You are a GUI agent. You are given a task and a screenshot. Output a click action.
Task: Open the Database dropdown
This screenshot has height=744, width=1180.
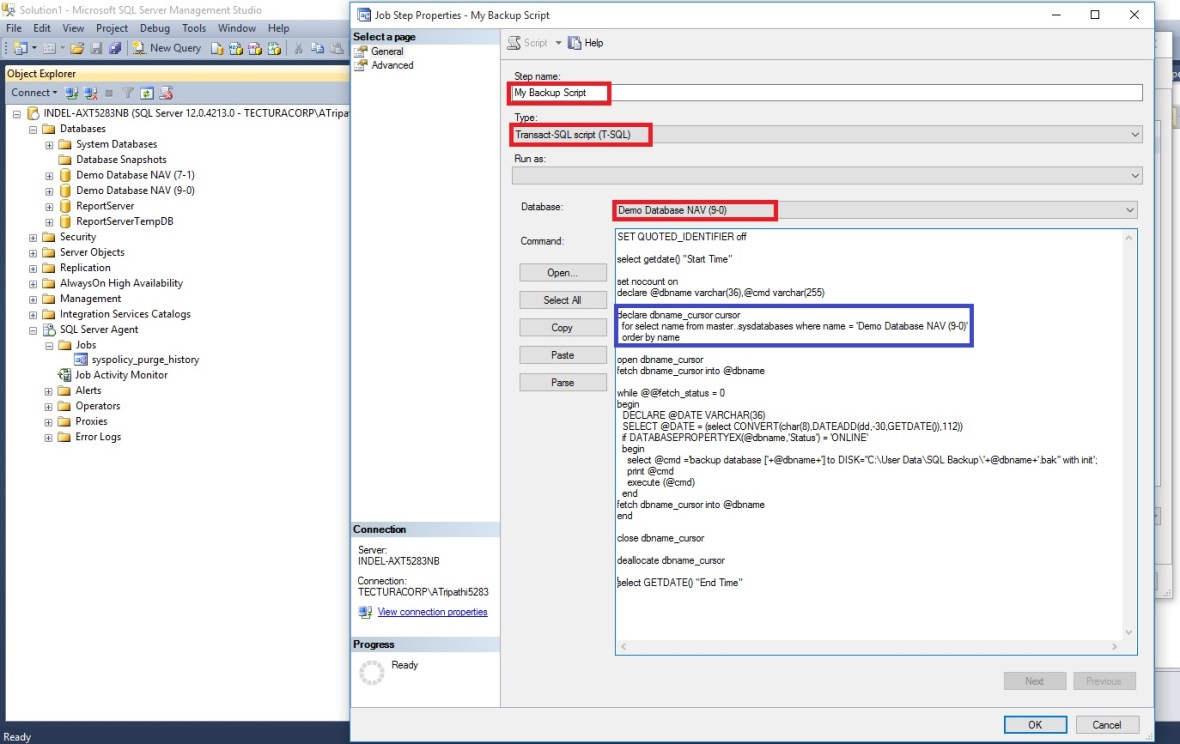tap(1129, 210)
